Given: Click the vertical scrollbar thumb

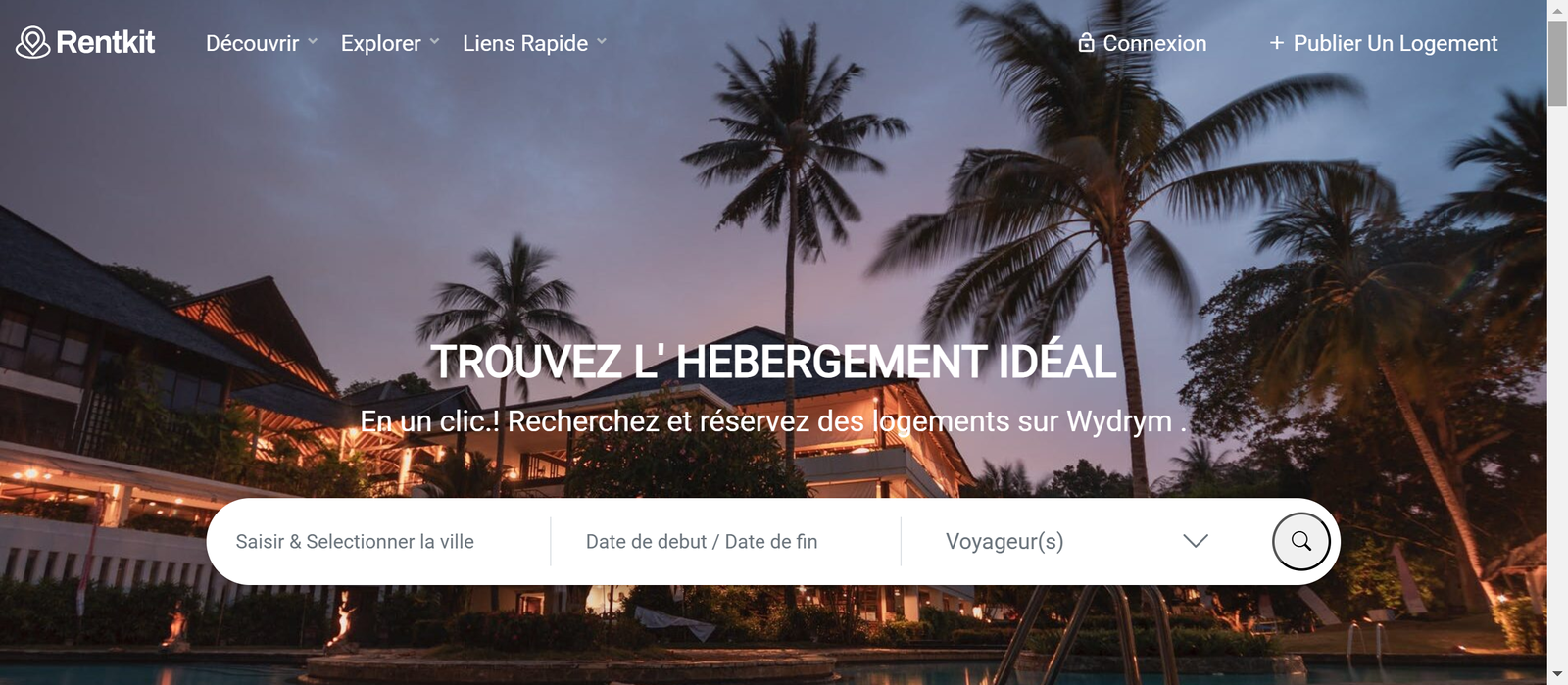Looking at the screenshot, I should coord(1557,63).
